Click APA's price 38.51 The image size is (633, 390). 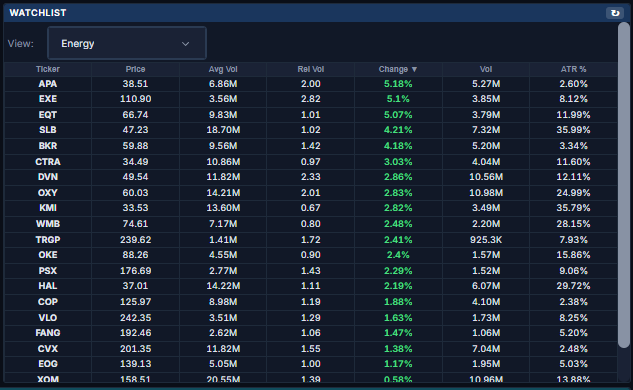135,84
